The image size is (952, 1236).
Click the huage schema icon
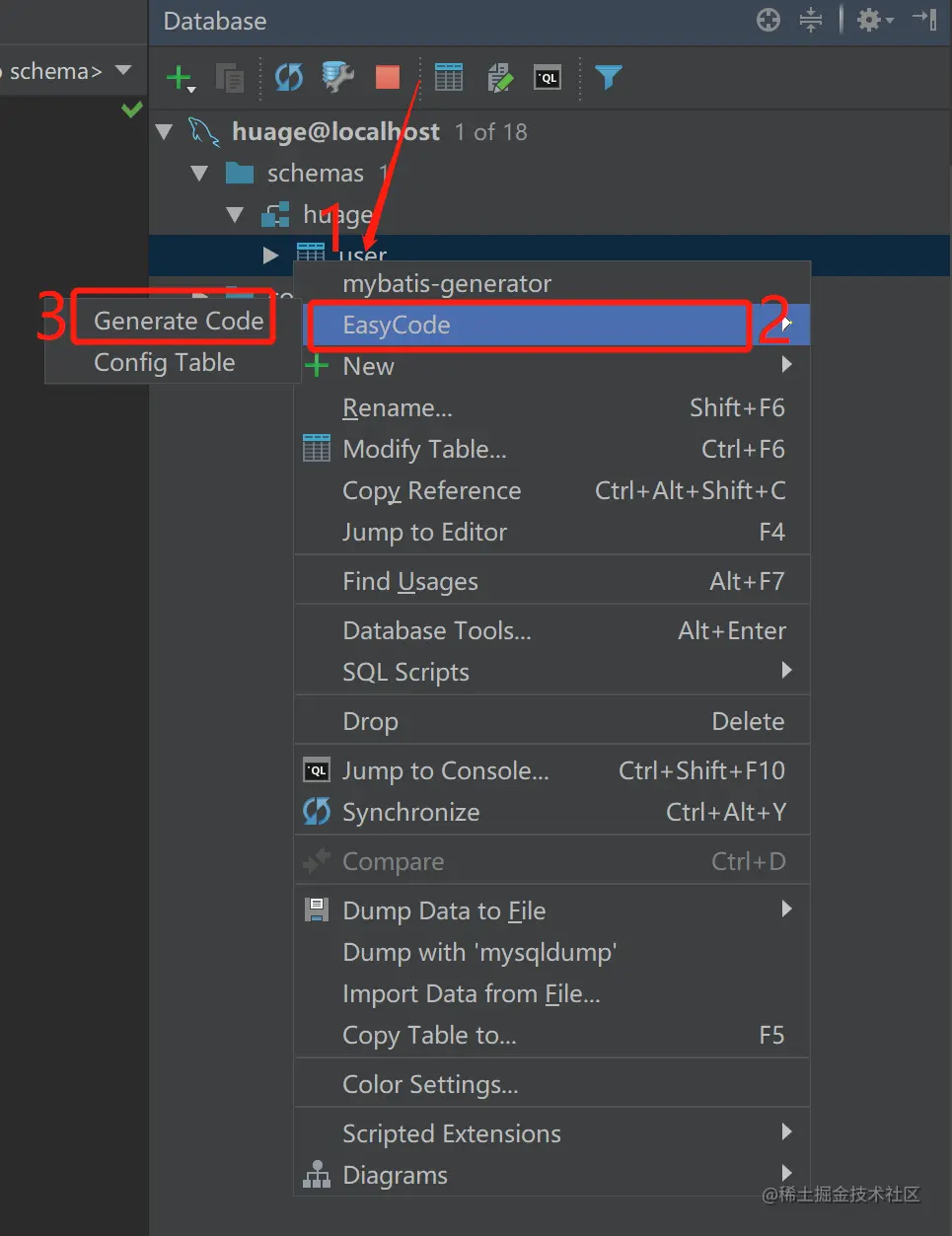[275, 214]
